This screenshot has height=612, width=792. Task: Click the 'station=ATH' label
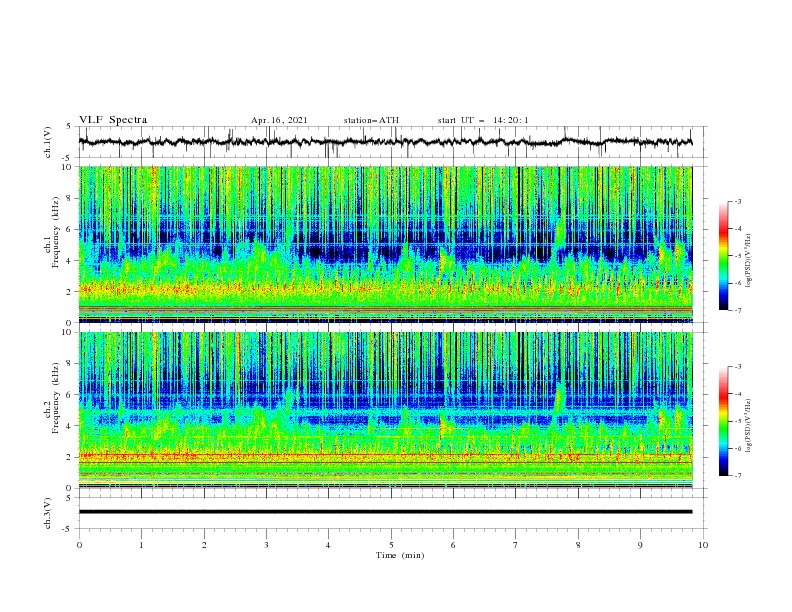click(371, 120)
